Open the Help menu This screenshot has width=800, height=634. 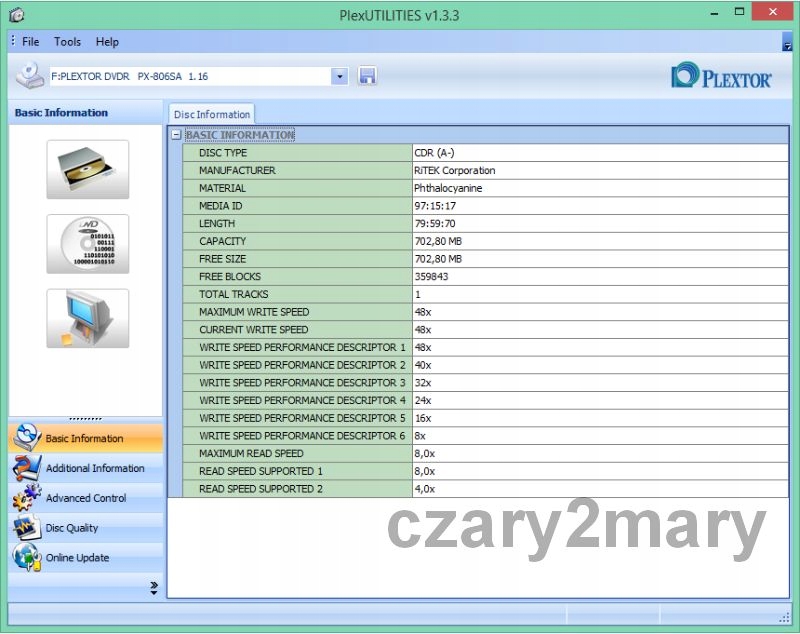[107, 42]
